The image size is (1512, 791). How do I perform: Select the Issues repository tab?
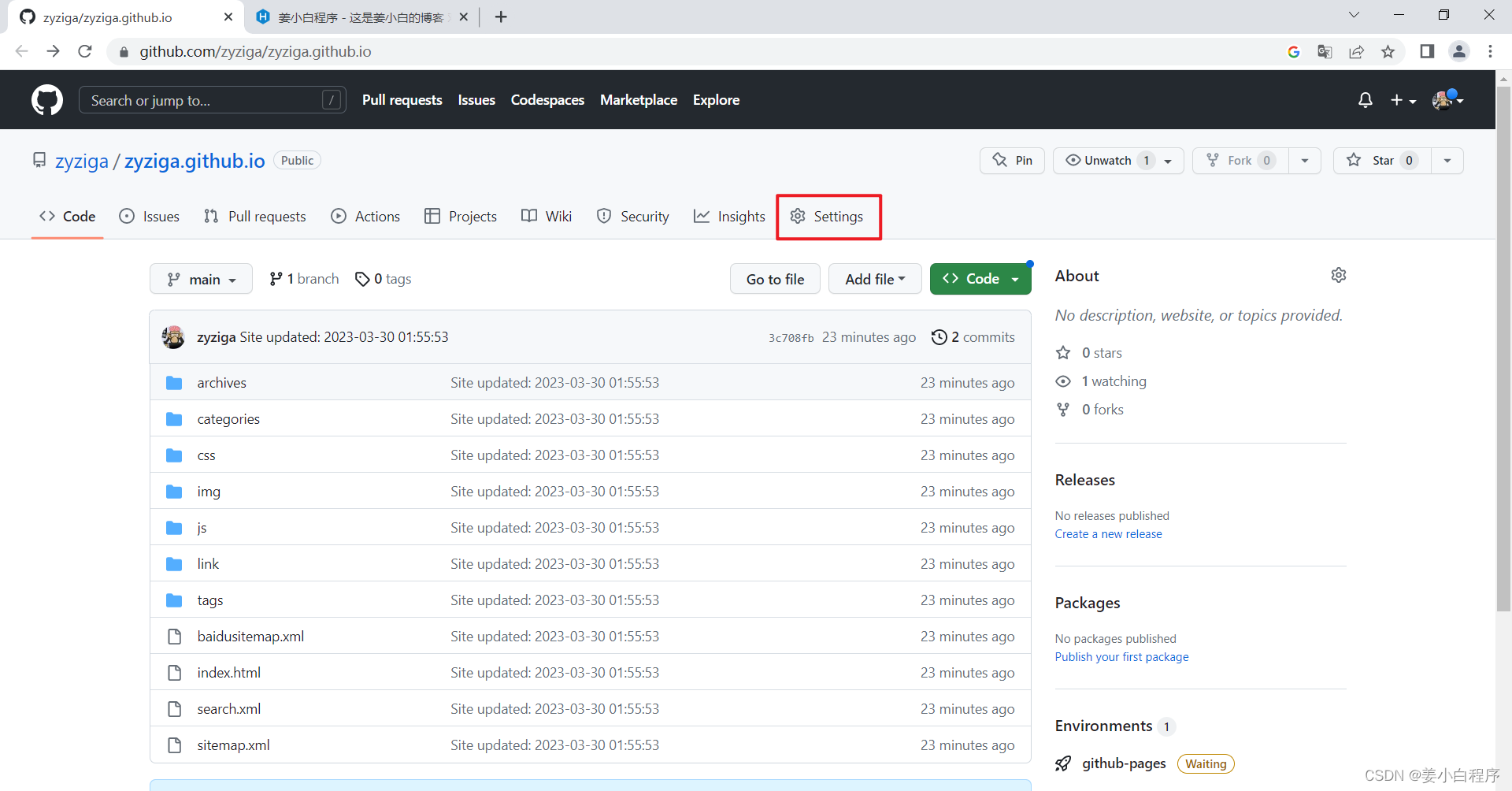click(x=149, y=217)
